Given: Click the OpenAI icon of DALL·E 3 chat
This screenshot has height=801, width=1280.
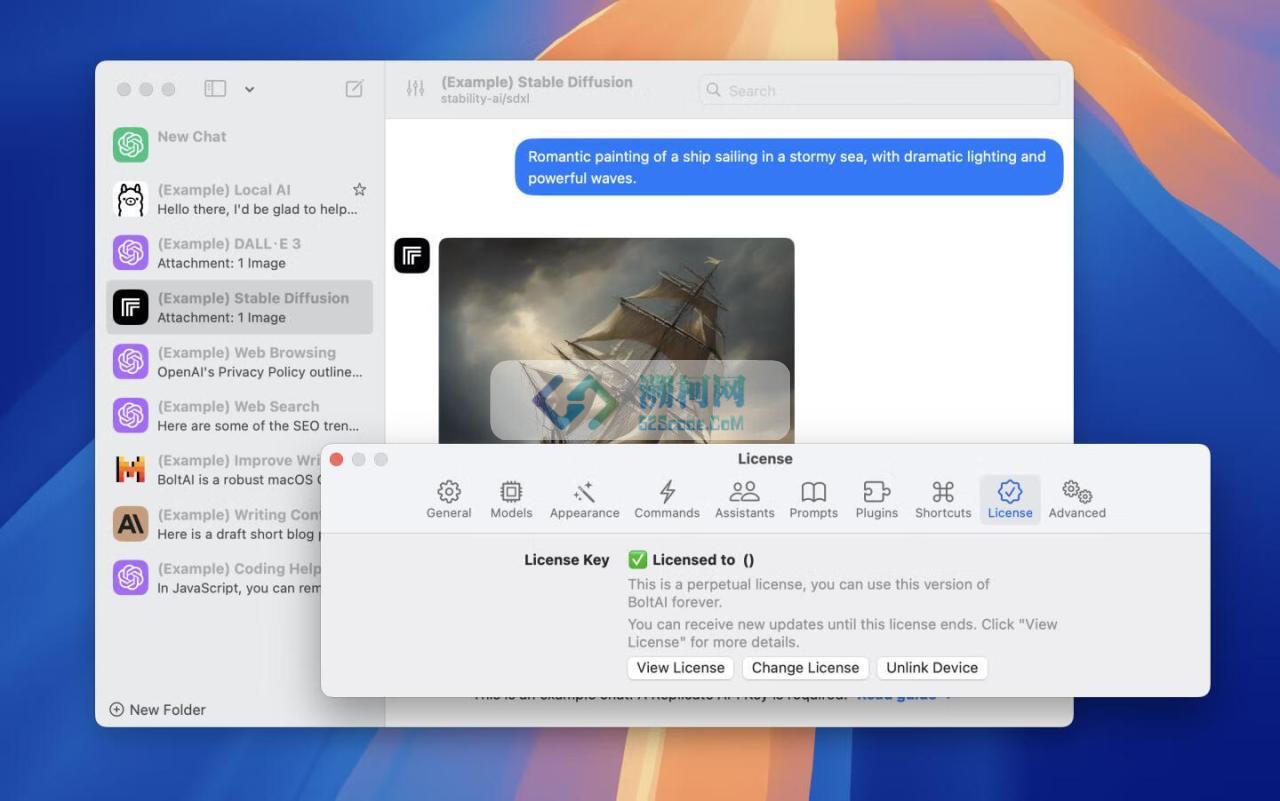Looking at the screenshot, I should click(x=131, y=253).
